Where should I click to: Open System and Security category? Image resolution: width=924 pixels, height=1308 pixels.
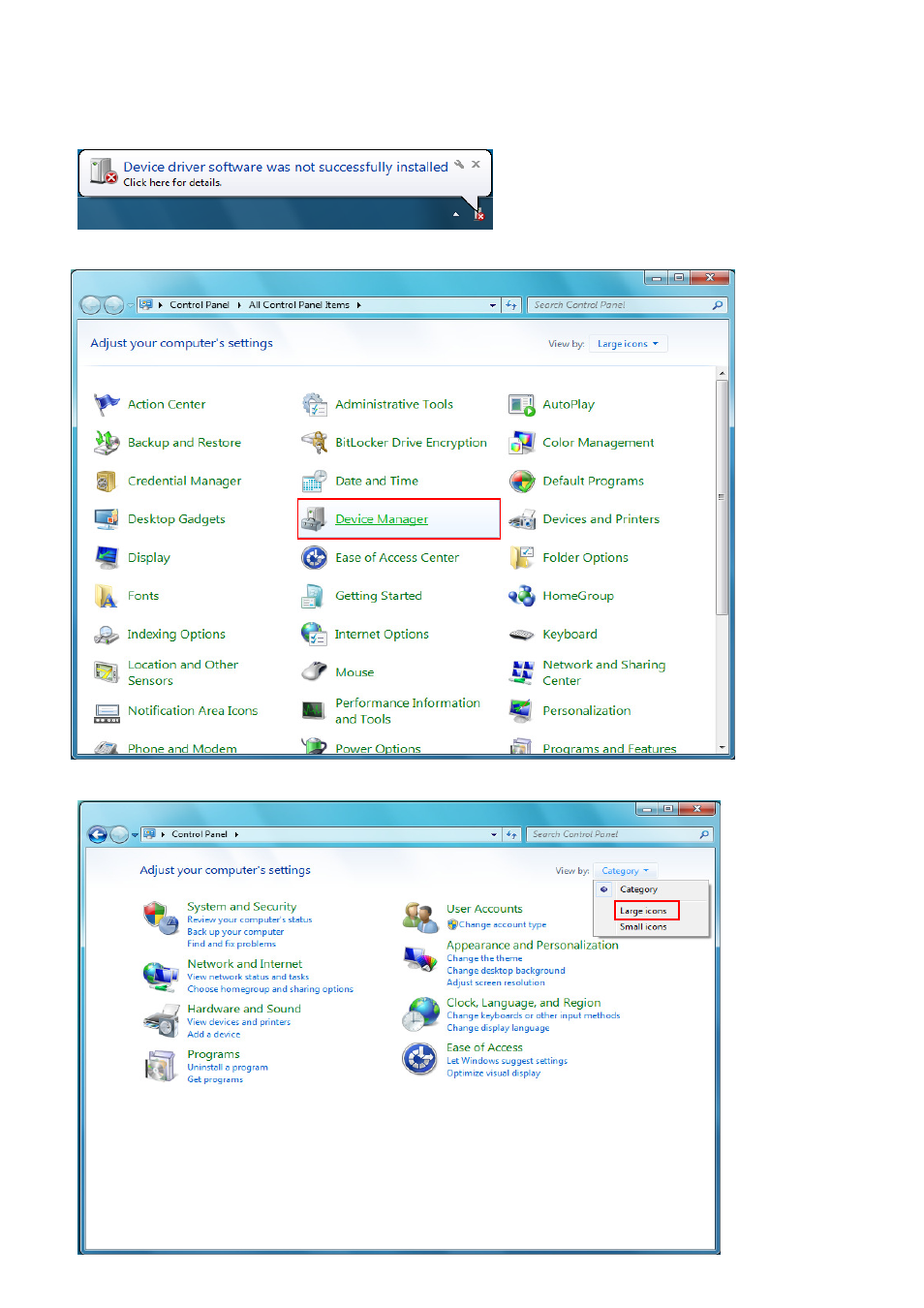coord(241,907)
